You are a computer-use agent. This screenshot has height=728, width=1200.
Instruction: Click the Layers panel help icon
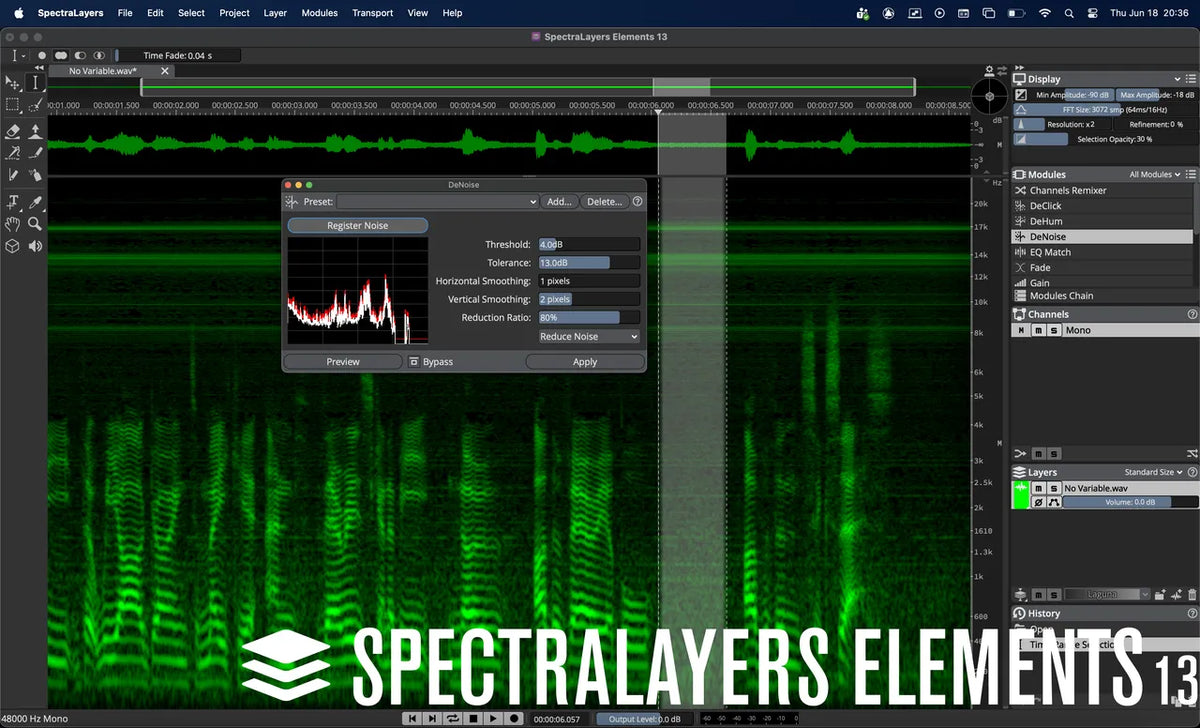coord(1192,472)
